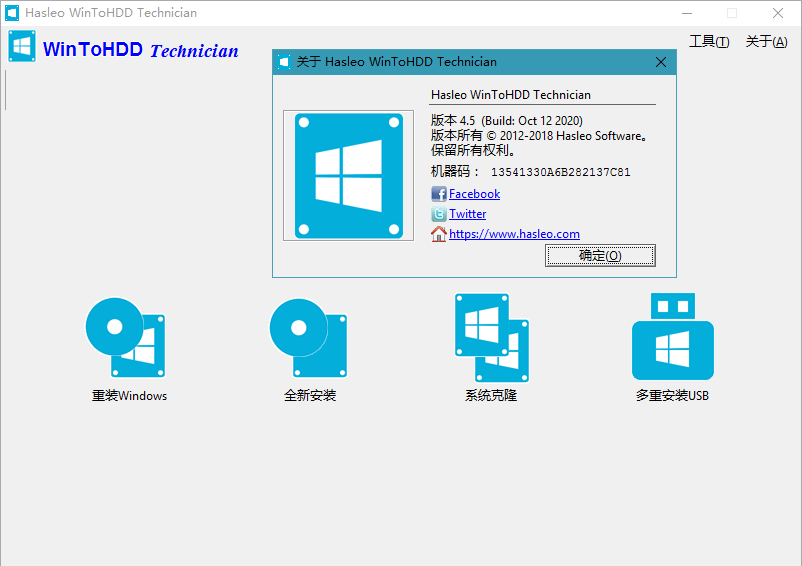802x566 pixels.
Task: Open the 多重安装USB (Multi-Installation USB) icon
Action: (673, 336)
